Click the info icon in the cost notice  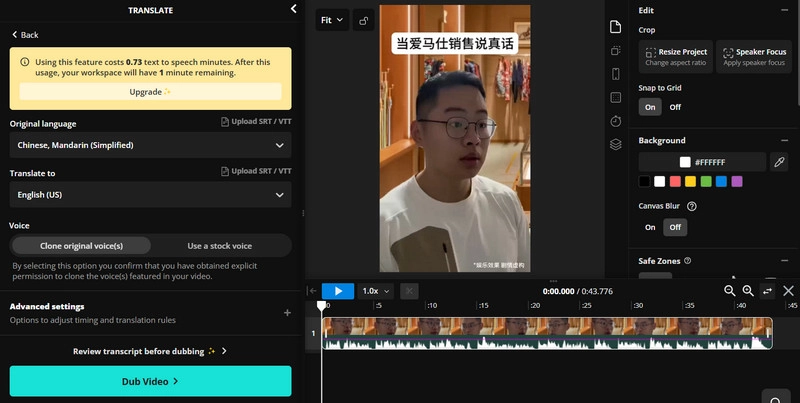pyautogui.click(x=24, y=62)
